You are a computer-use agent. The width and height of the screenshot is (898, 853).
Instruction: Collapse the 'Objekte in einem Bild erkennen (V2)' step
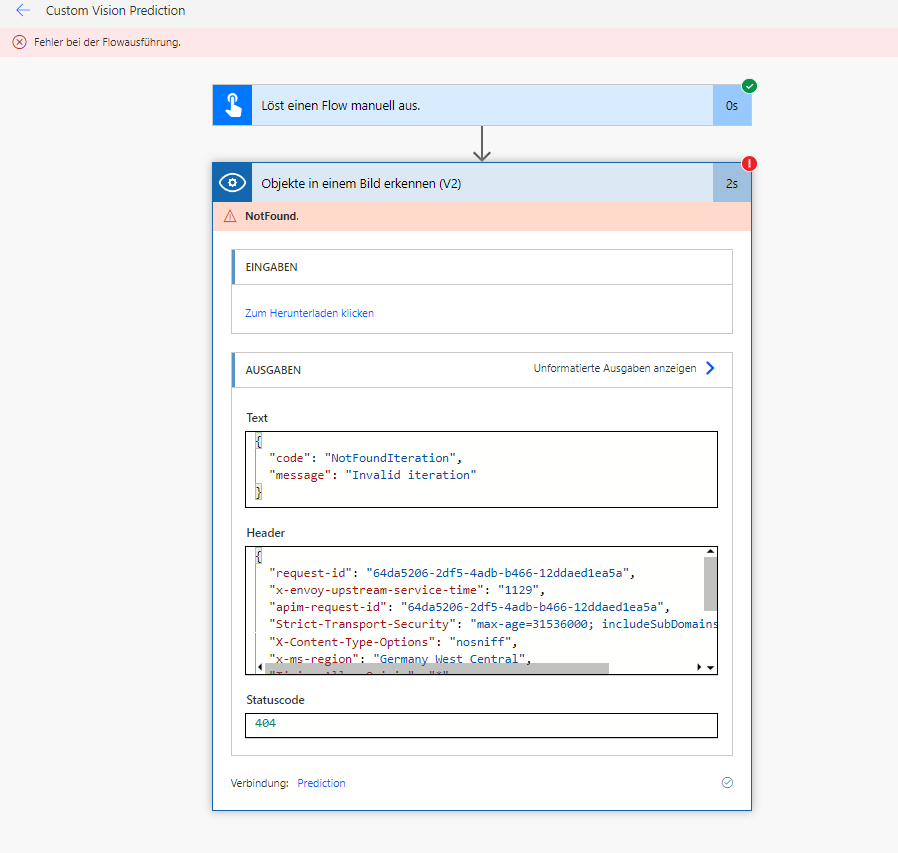pyautogui.click(x=482, y=183)
